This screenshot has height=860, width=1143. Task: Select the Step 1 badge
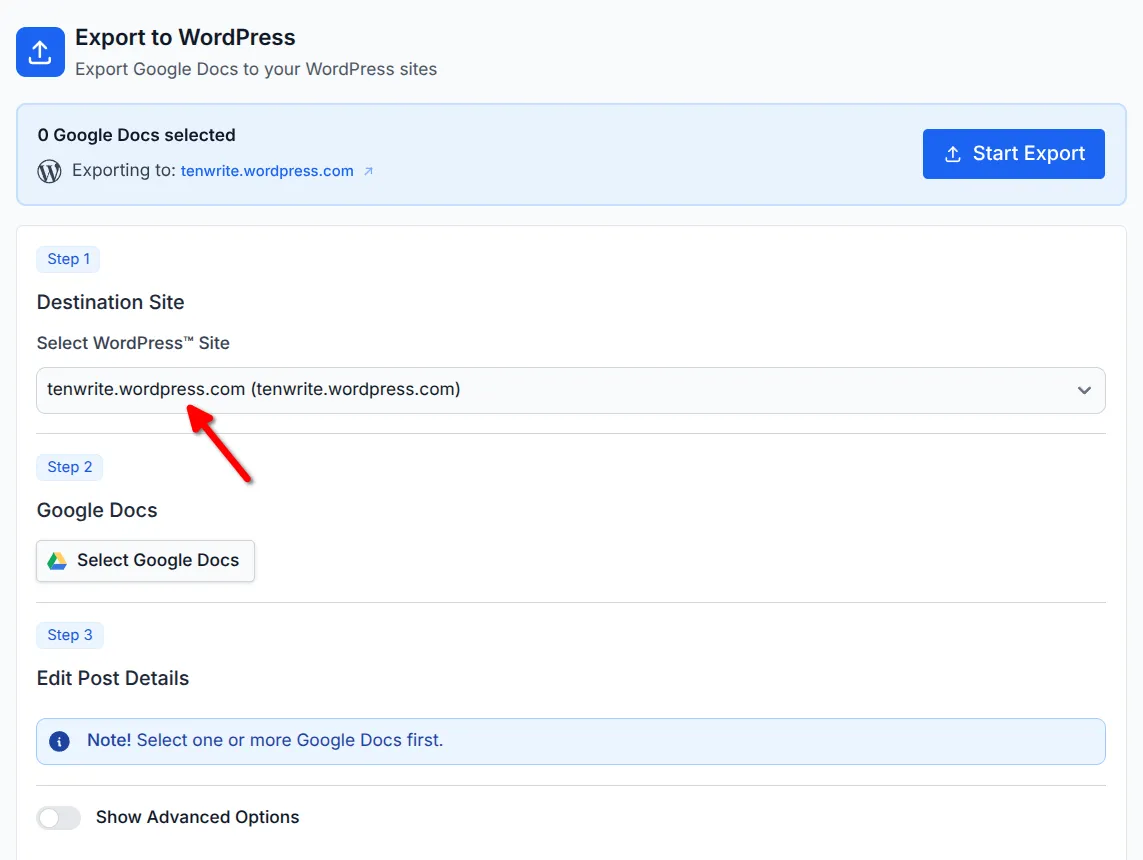click(x=68, y=259)
